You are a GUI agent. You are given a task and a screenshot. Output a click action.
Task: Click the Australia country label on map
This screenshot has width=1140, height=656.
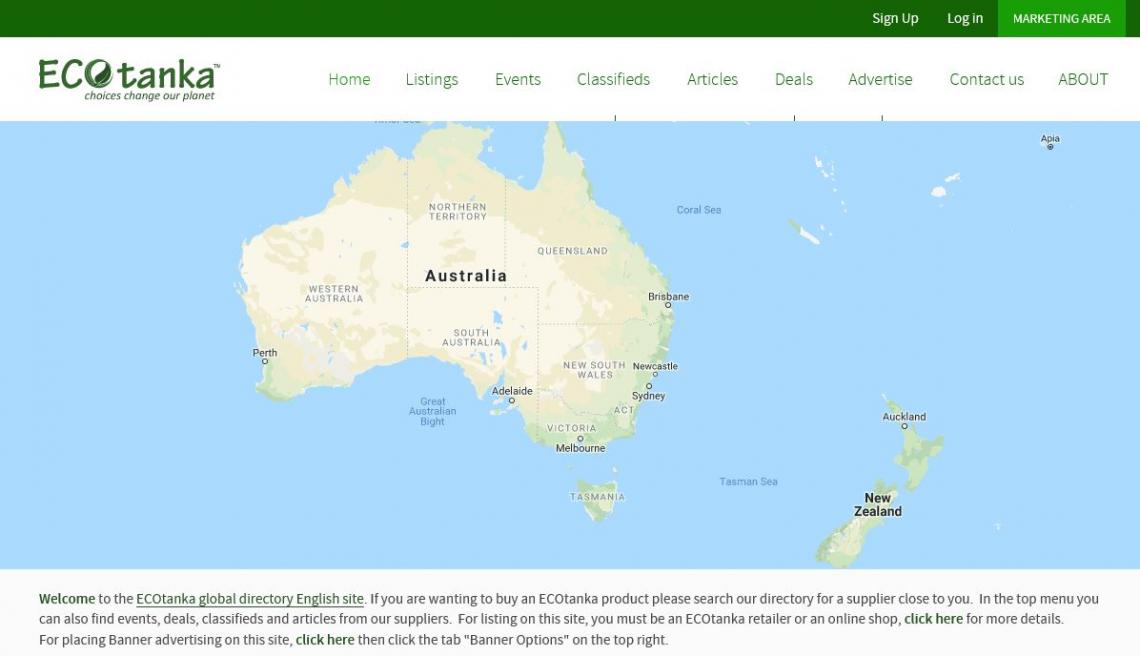click(466, 276)
